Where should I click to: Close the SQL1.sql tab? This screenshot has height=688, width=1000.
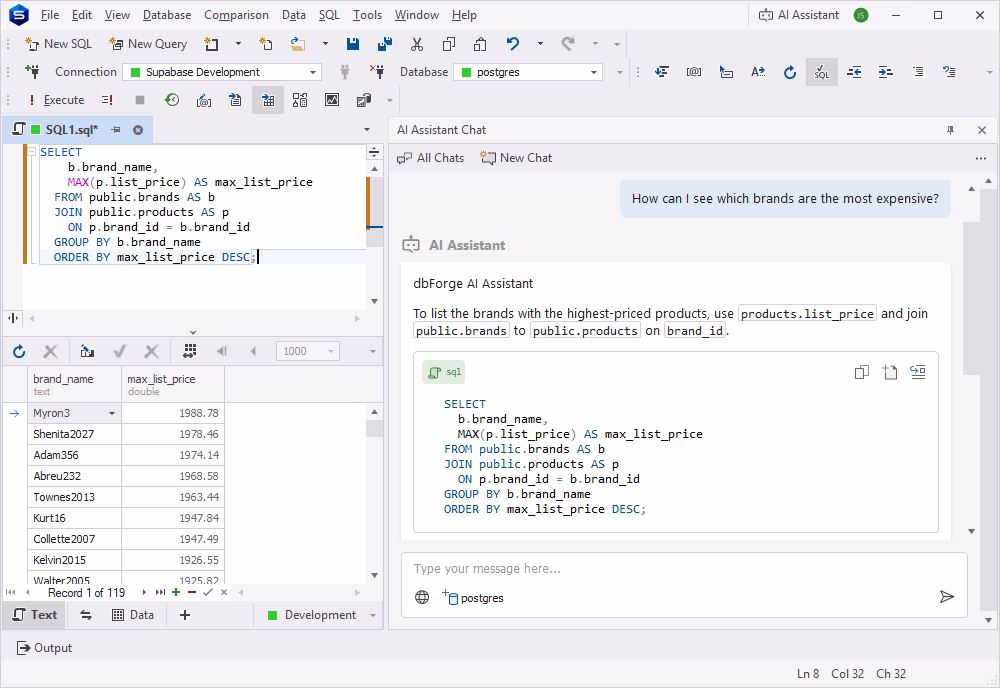click(x=138, y=130)
